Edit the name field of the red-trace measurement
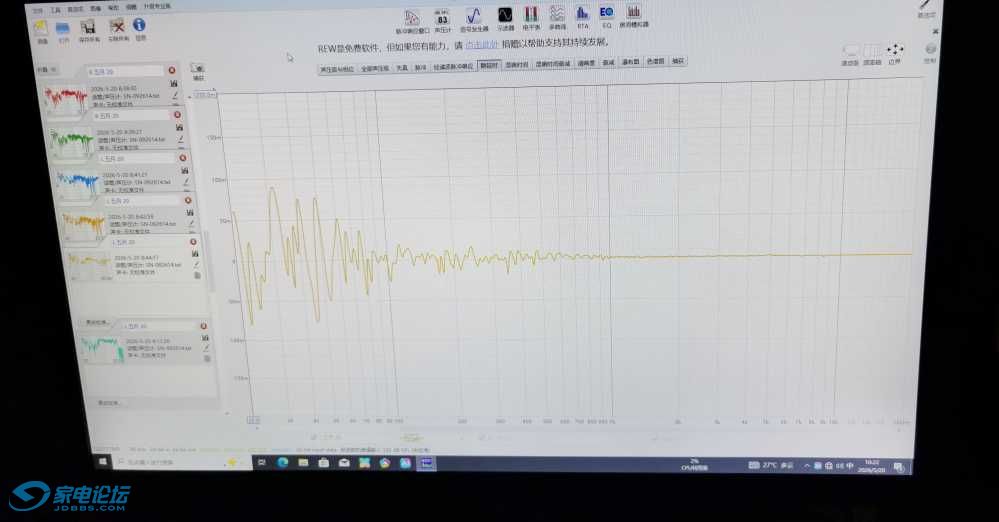The width and height of the screenshot is (999, 522). pos(125,71)
